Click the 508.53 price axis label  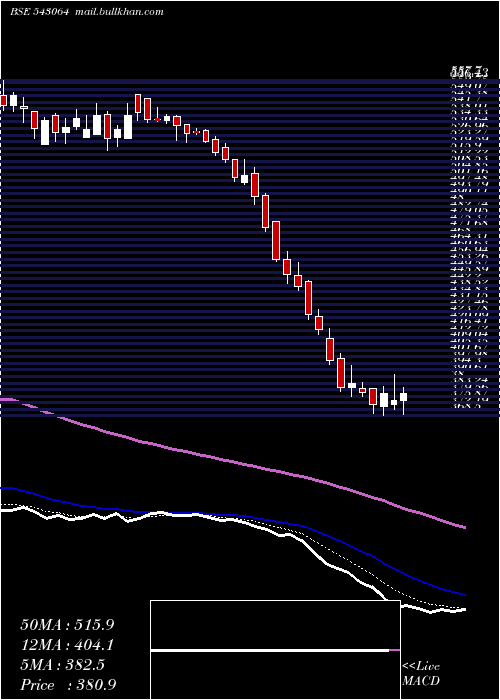click(x=469, y=158)
